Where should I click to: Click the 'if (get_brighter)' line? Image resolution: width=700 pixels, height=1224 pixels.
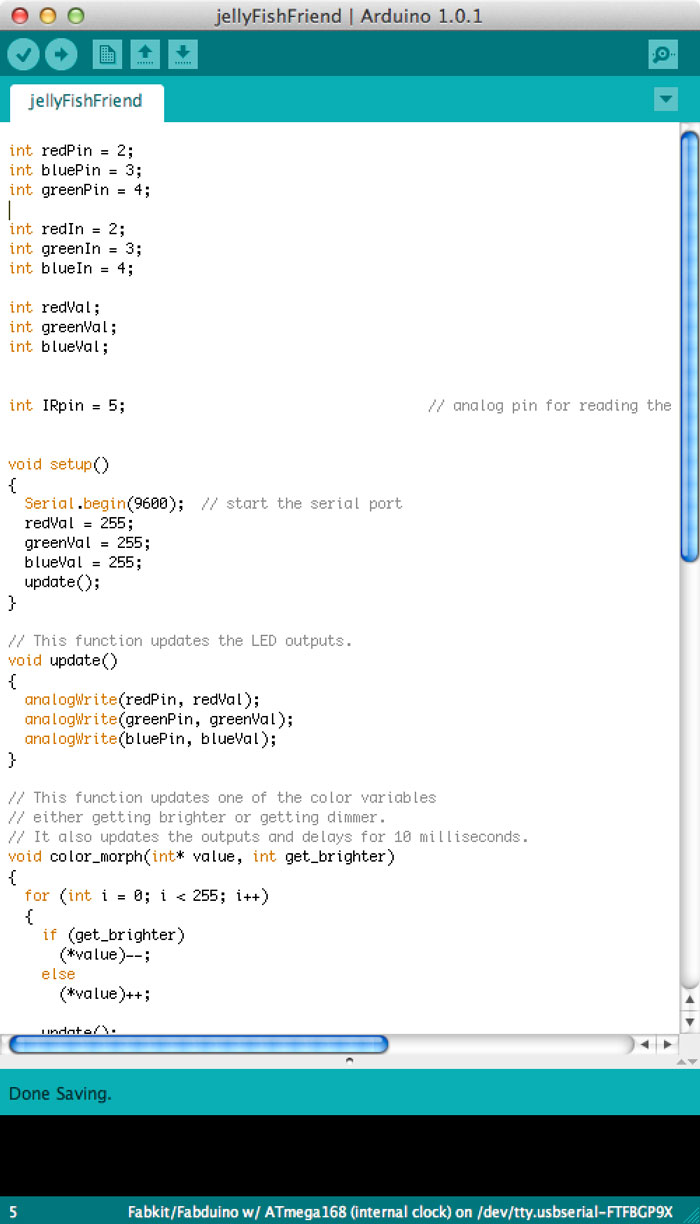[113, 935]
